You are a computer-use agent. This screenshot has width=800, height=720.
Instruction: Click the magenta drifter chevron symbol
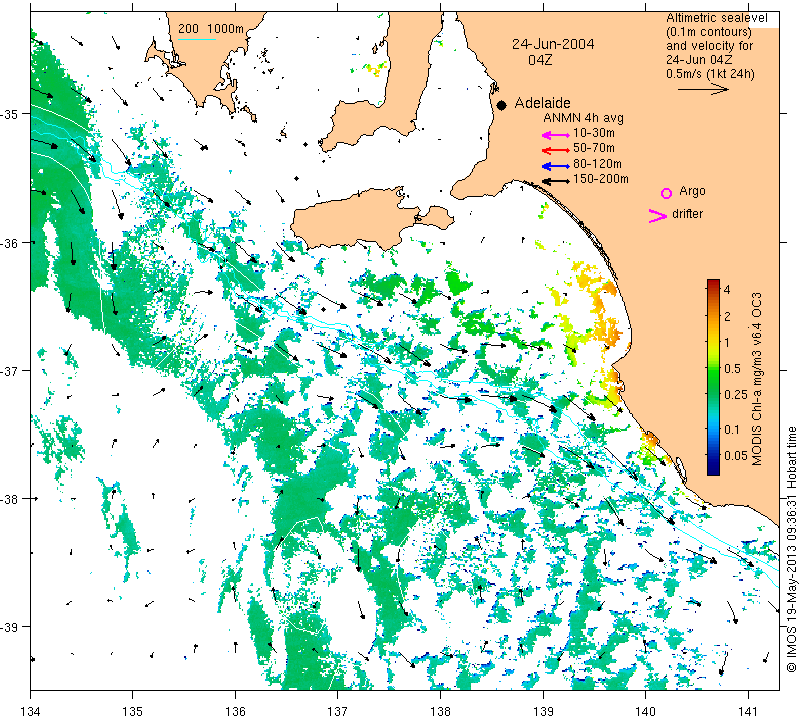tap(658, 216)
